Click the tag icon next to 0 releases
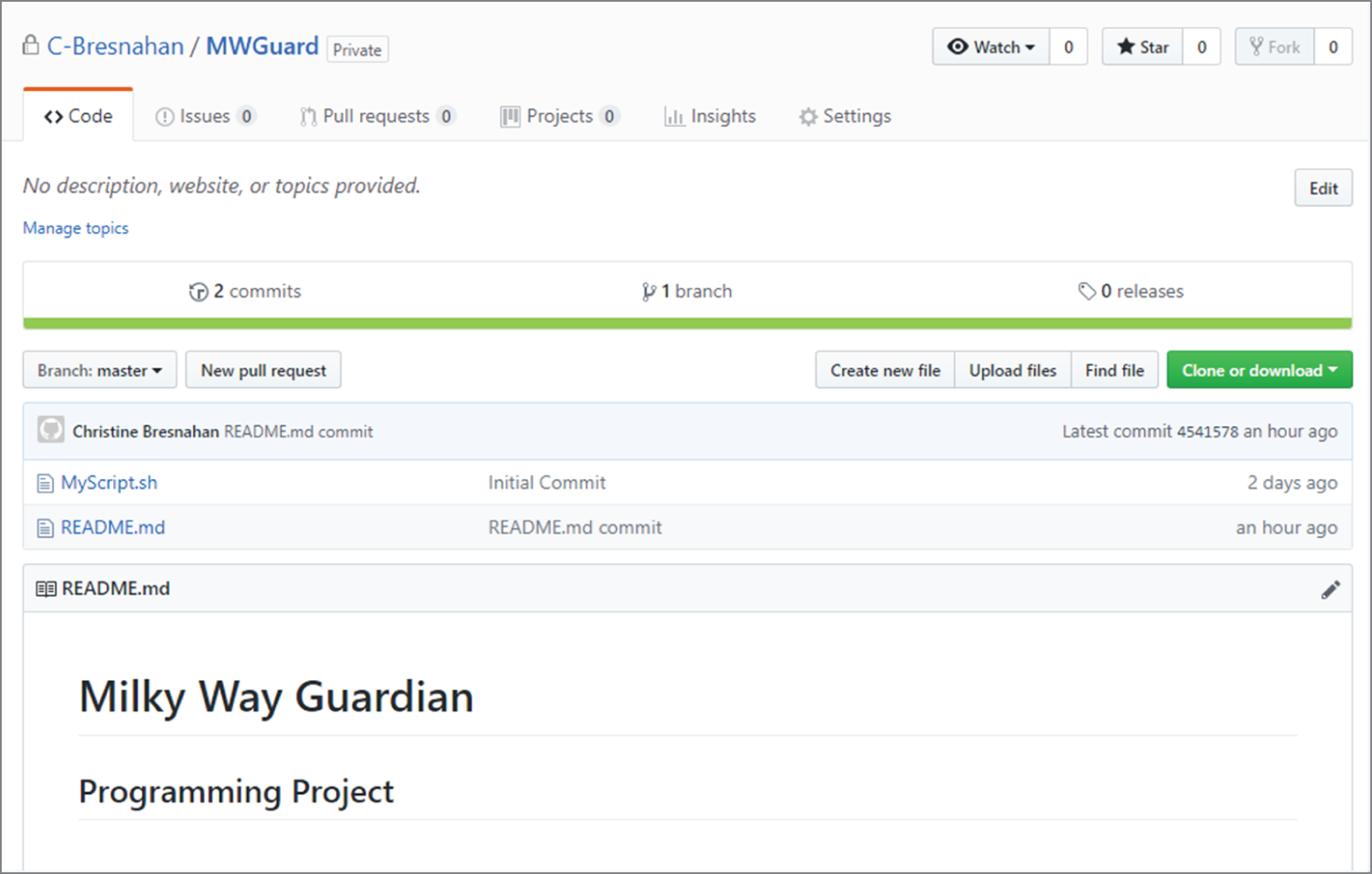Viewport: 1372px width, 874px height. click(x=1087, y=291)
